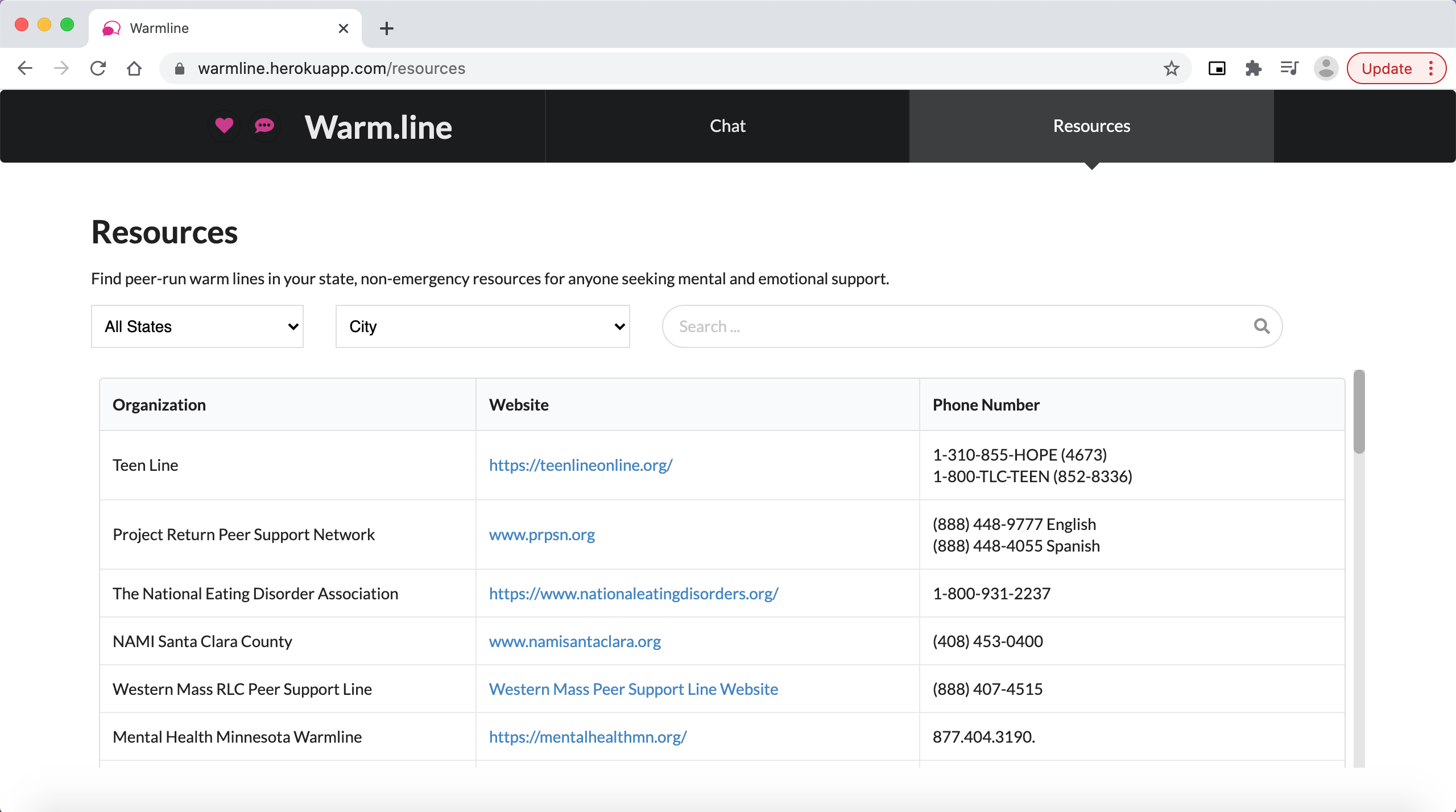Image resolution: width=1456 pixels, height=812 pixels.
Task: Click the pink heart logo icon
Action: point(224,125)
